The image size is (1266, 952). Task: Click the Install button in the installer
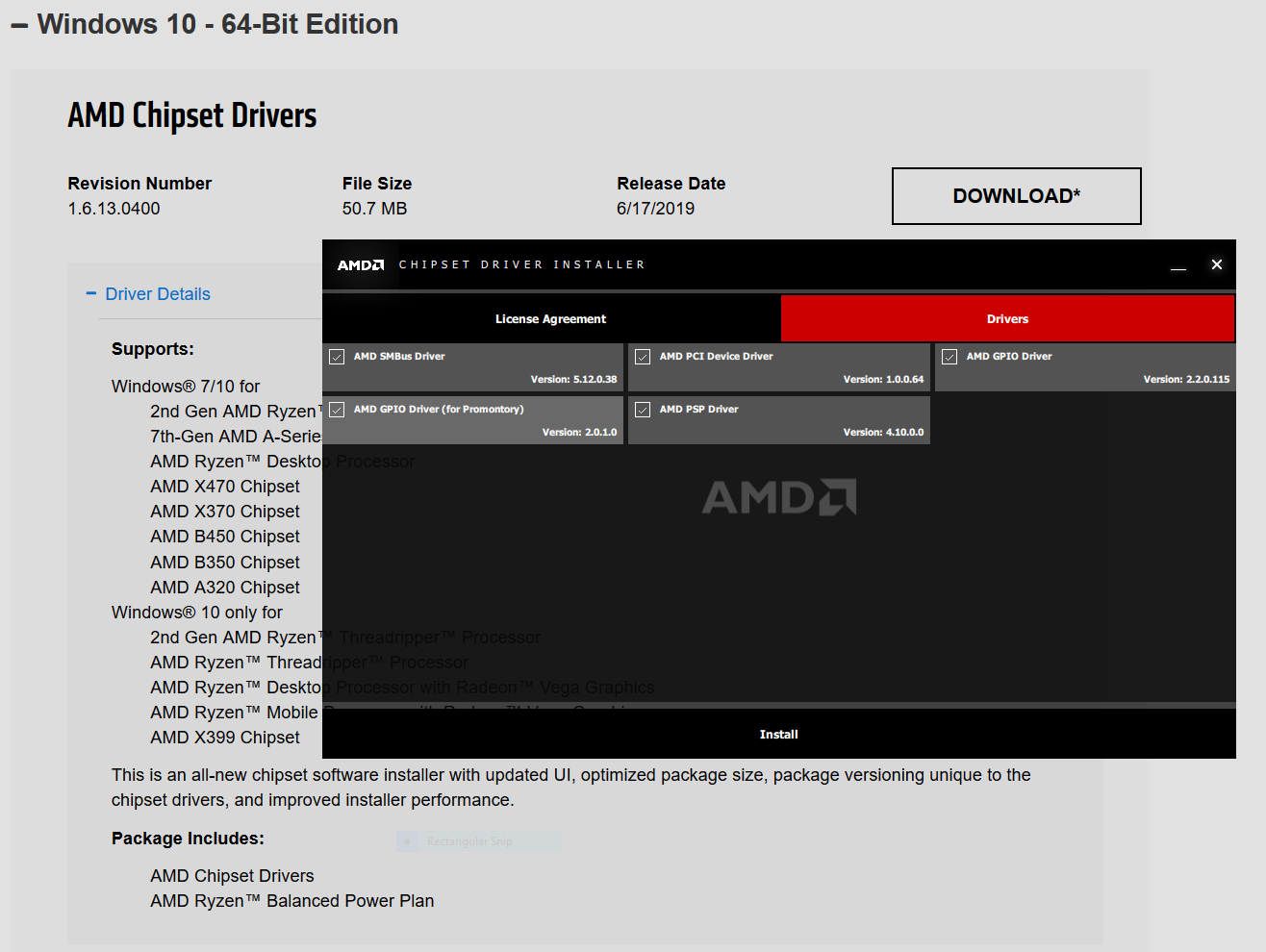coord(778,735)
